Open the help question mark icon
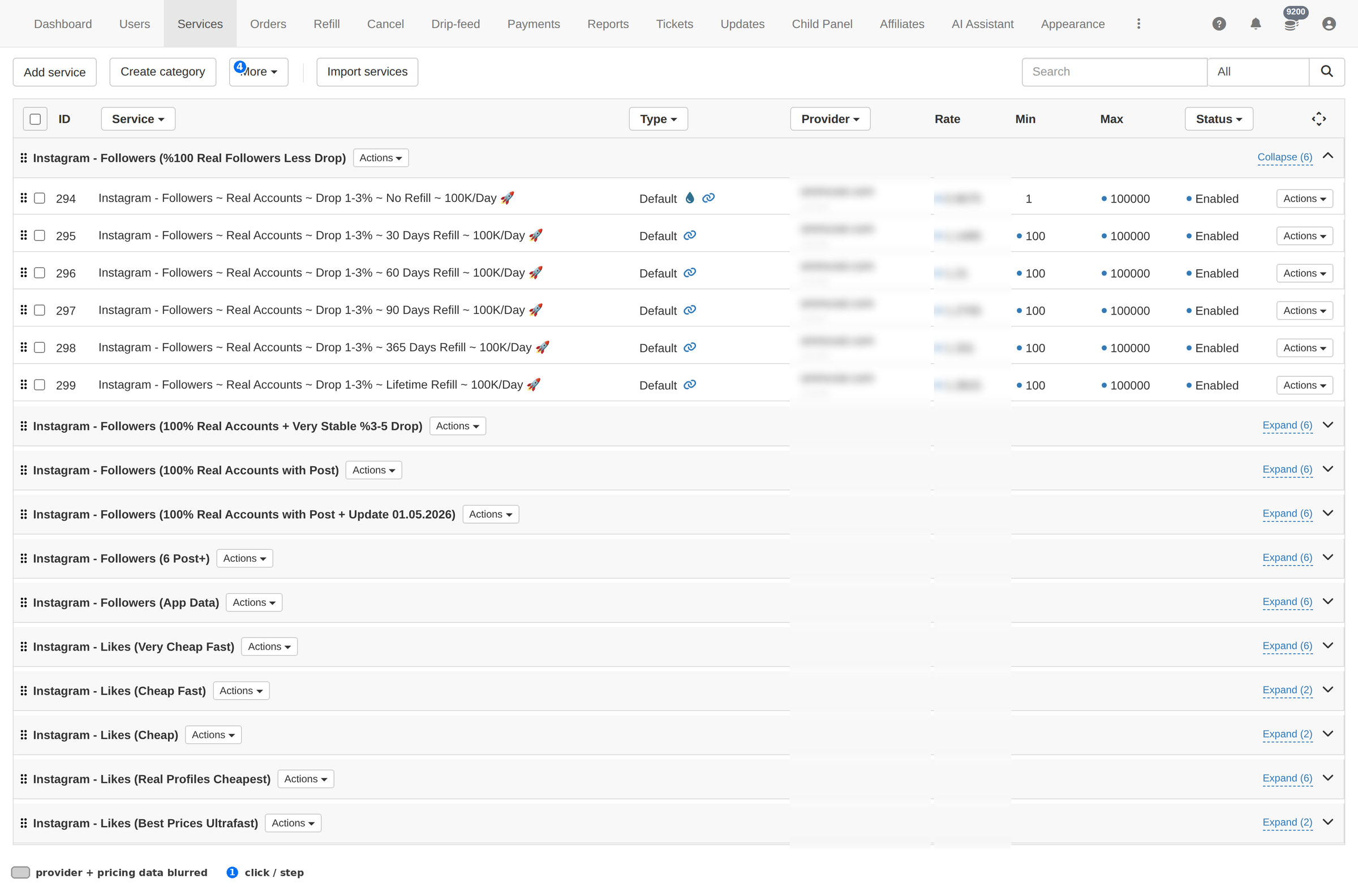This screenshot has height=896, width=1358. (x=1219, y=24)
